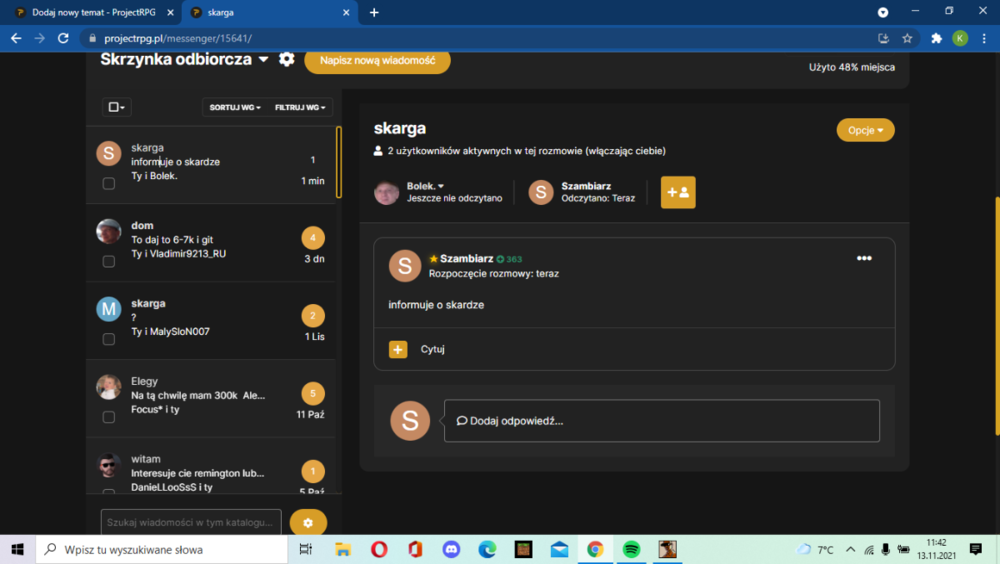Click Napisz nową wiadomość button

tap(378, 61)
